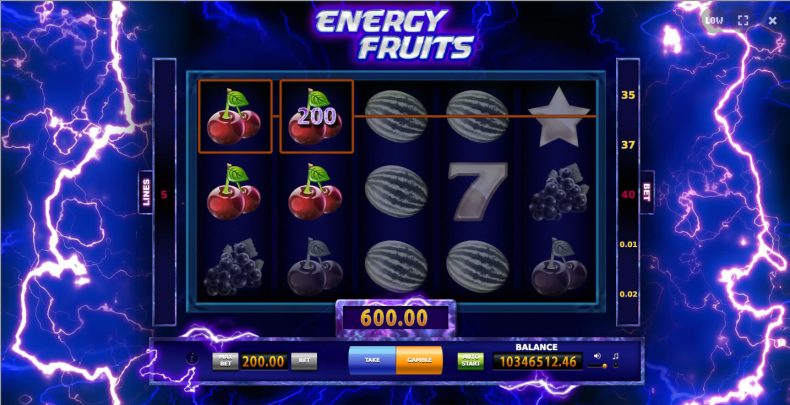Gamble the current win
Image resolution: width=790 pixels, height=405 pixels.
tap(419, 360)
